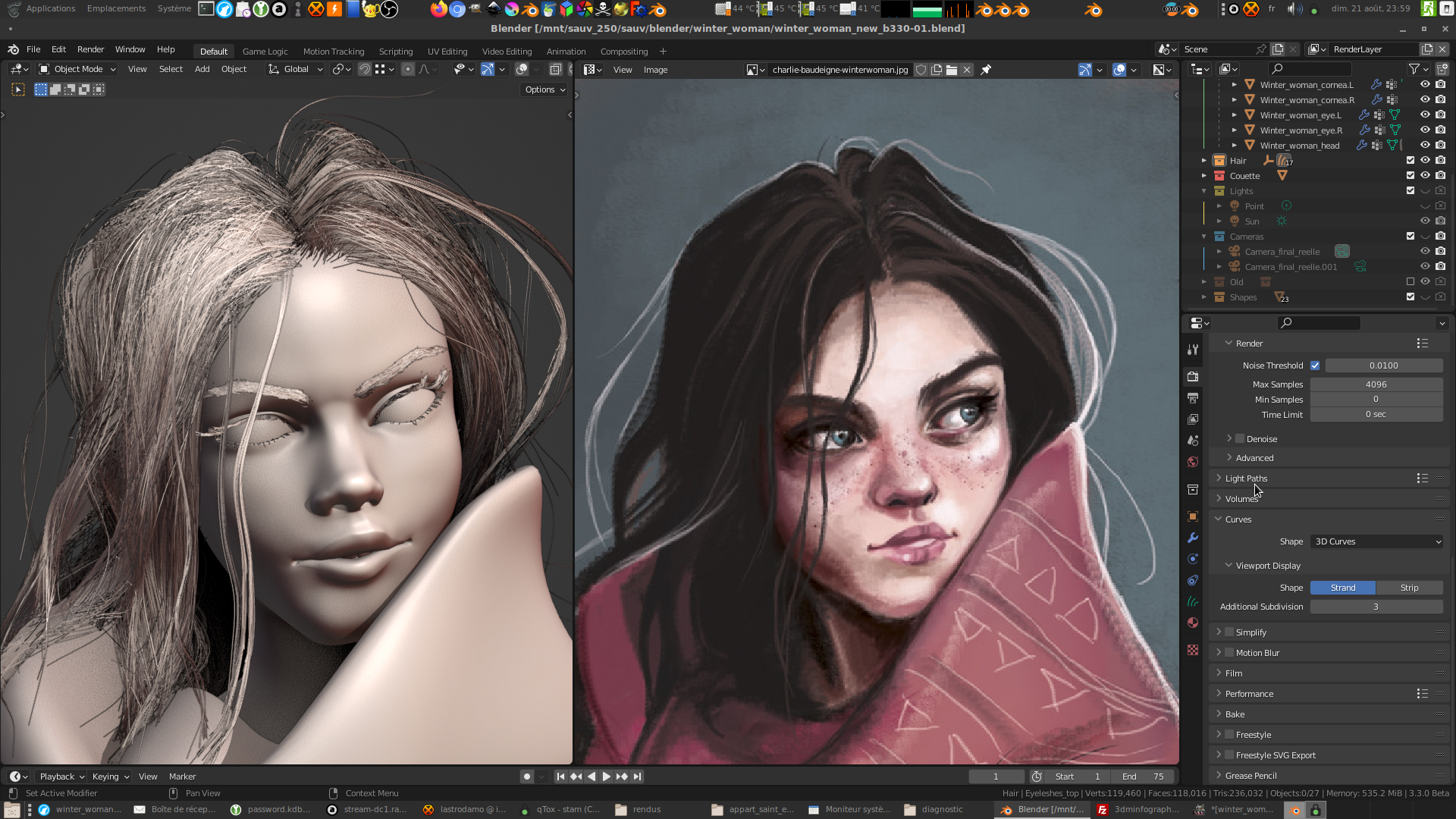Enable the Motion Blur checkbox

[x=1229, y=653]
